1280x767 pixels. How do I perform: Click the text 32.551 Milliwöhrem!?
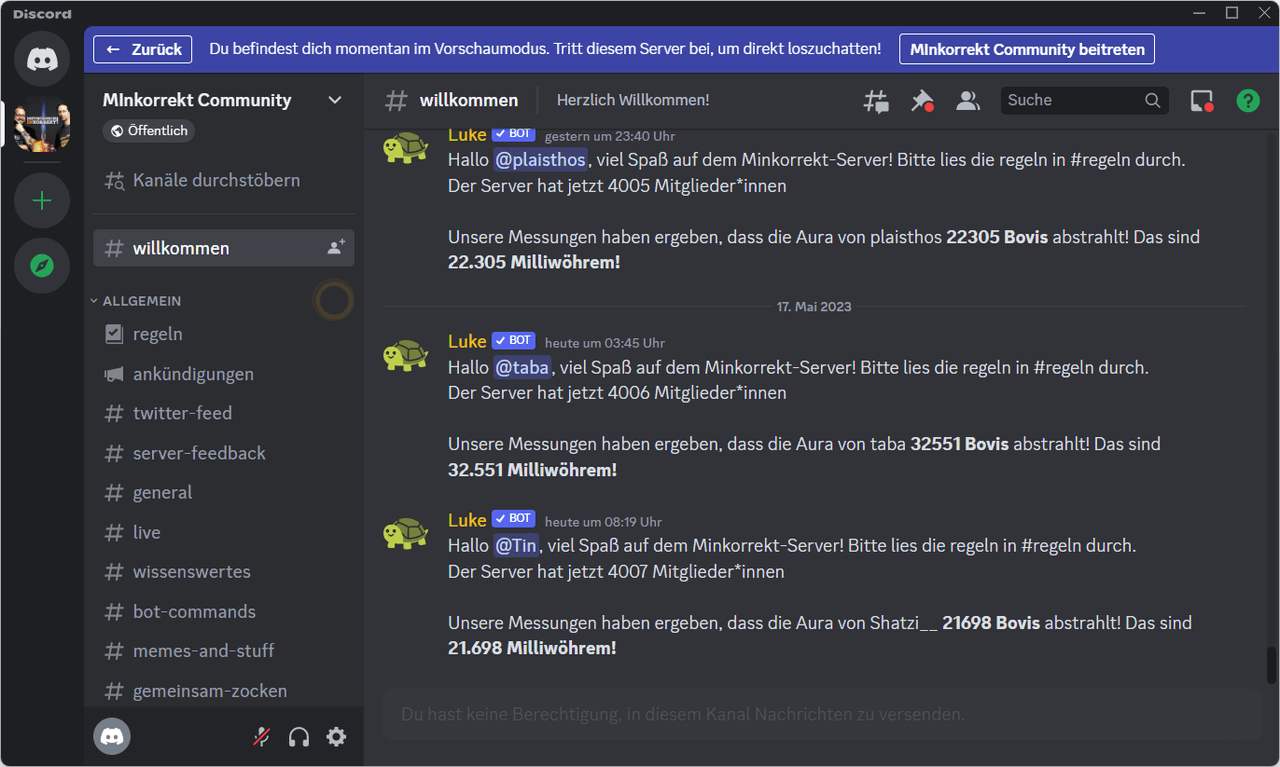point(532,469)
